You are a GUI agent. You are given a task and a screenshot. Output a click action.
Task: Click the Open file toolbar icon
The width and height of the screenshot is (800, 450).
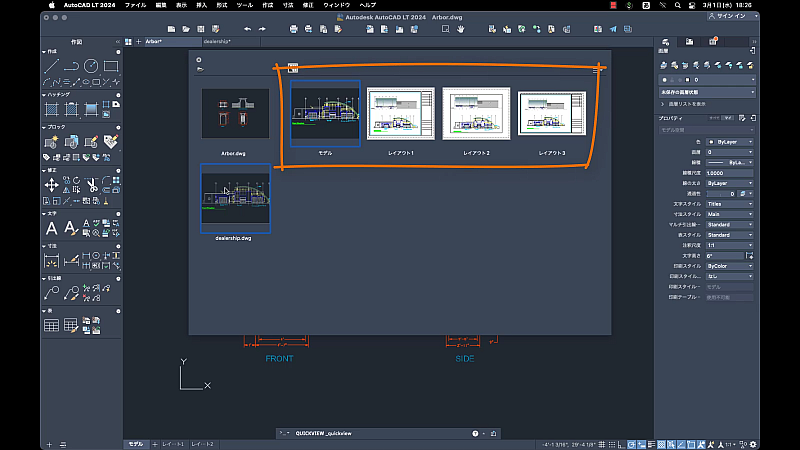pos(186,29)
